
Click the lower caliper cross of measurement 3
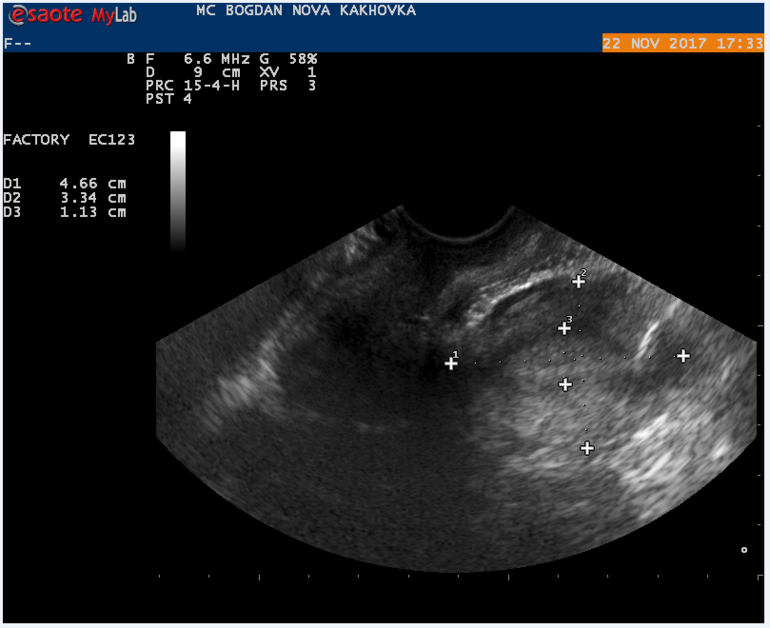565,384
